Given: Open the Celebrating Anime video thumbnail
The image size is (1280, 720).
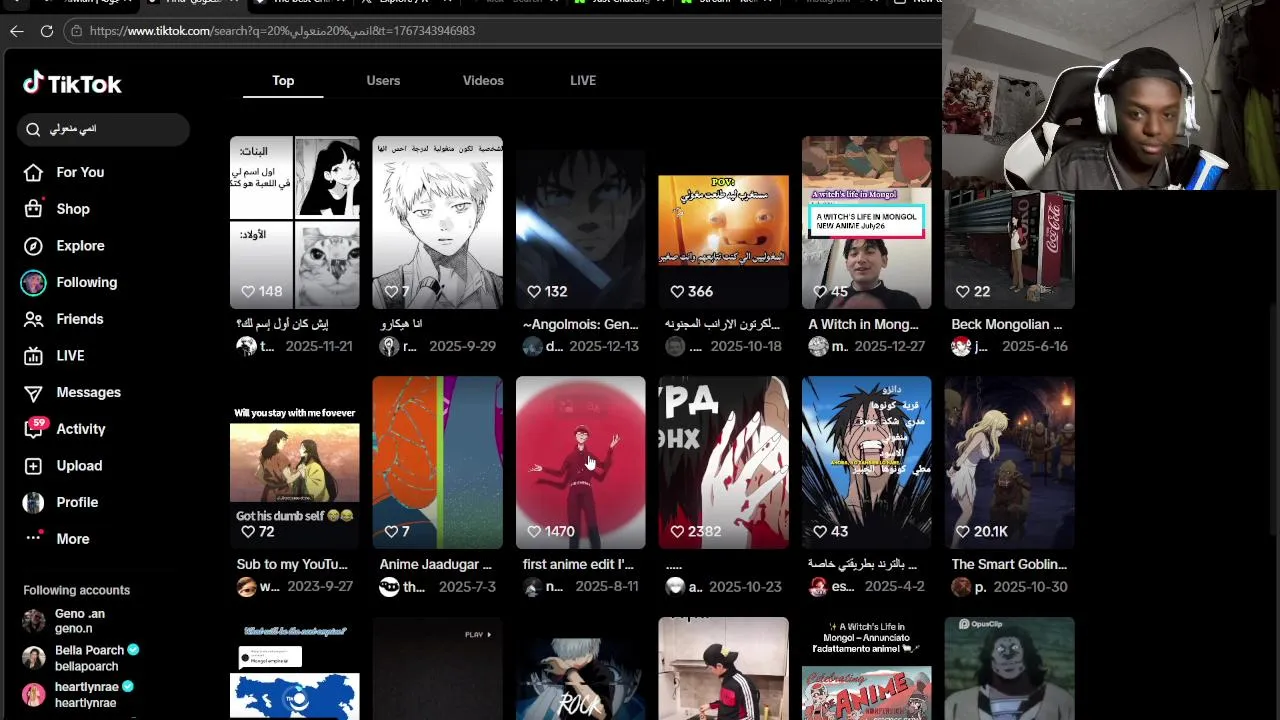Looking at the screenshot, I should coord(867,668).
